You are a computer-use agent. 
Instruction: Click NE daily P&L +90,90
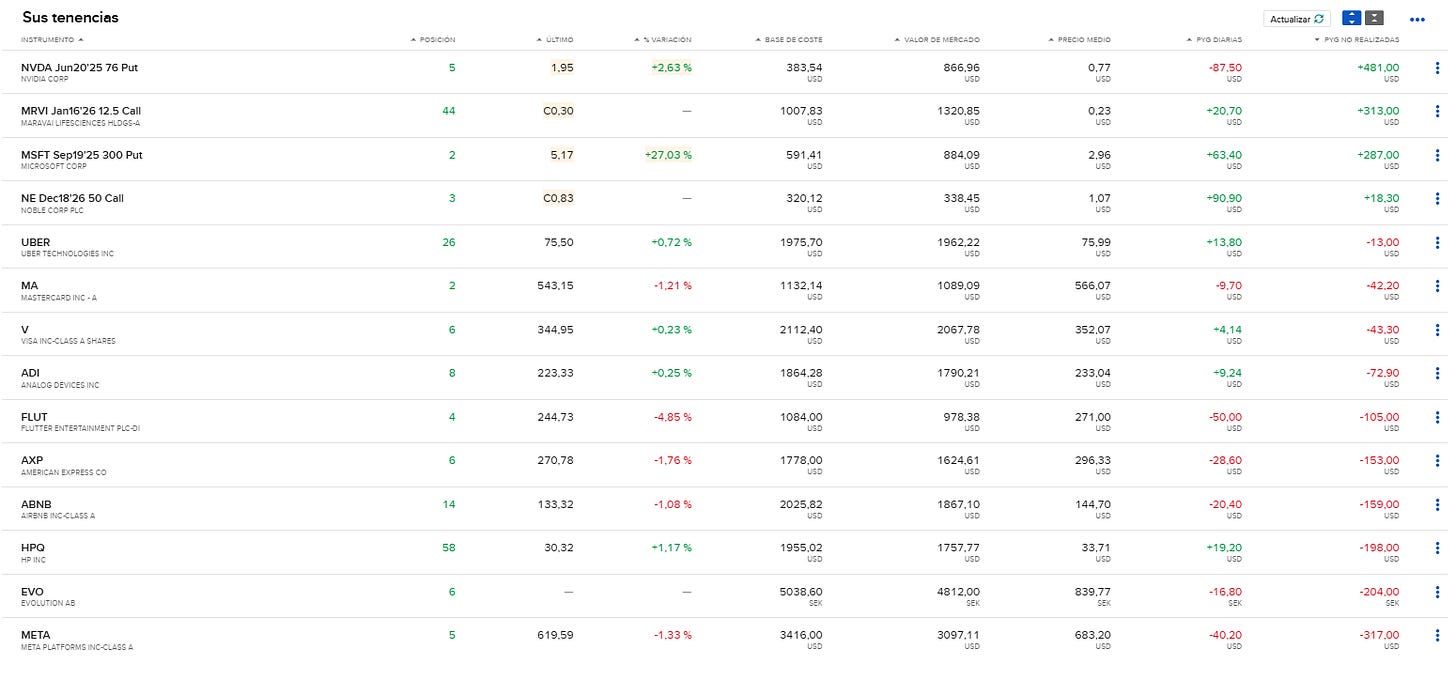point(1225,198)
